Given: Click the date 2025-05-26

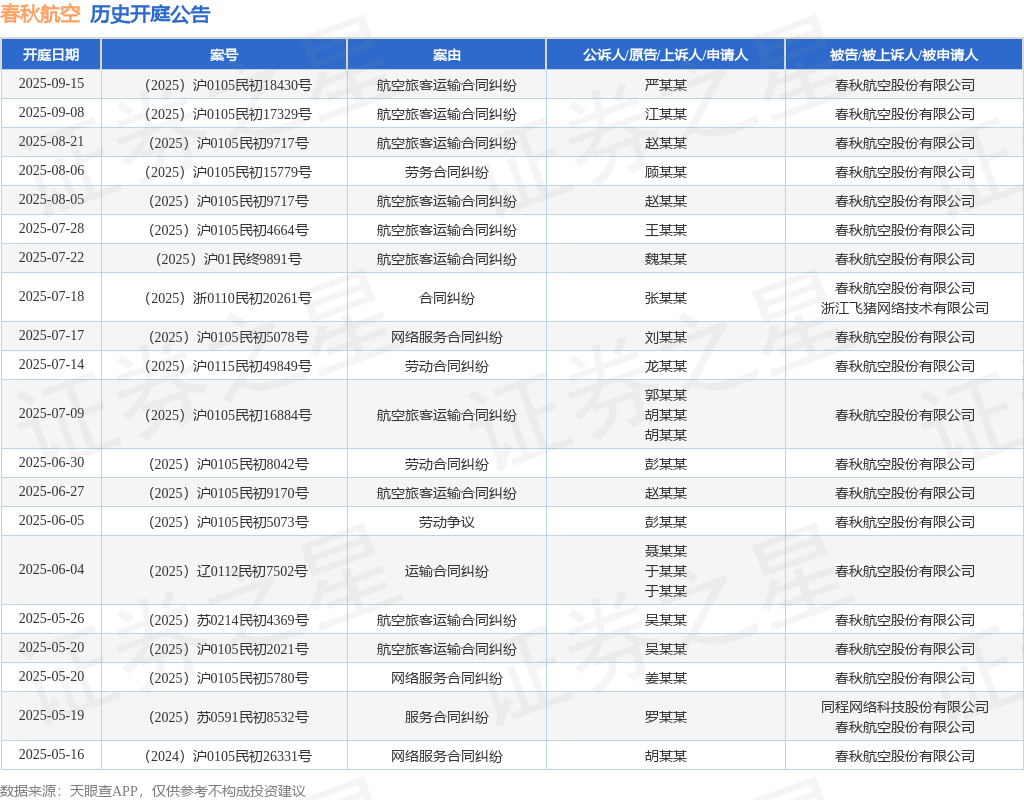Looking at the screenshot, I should (x=51, y=618).
